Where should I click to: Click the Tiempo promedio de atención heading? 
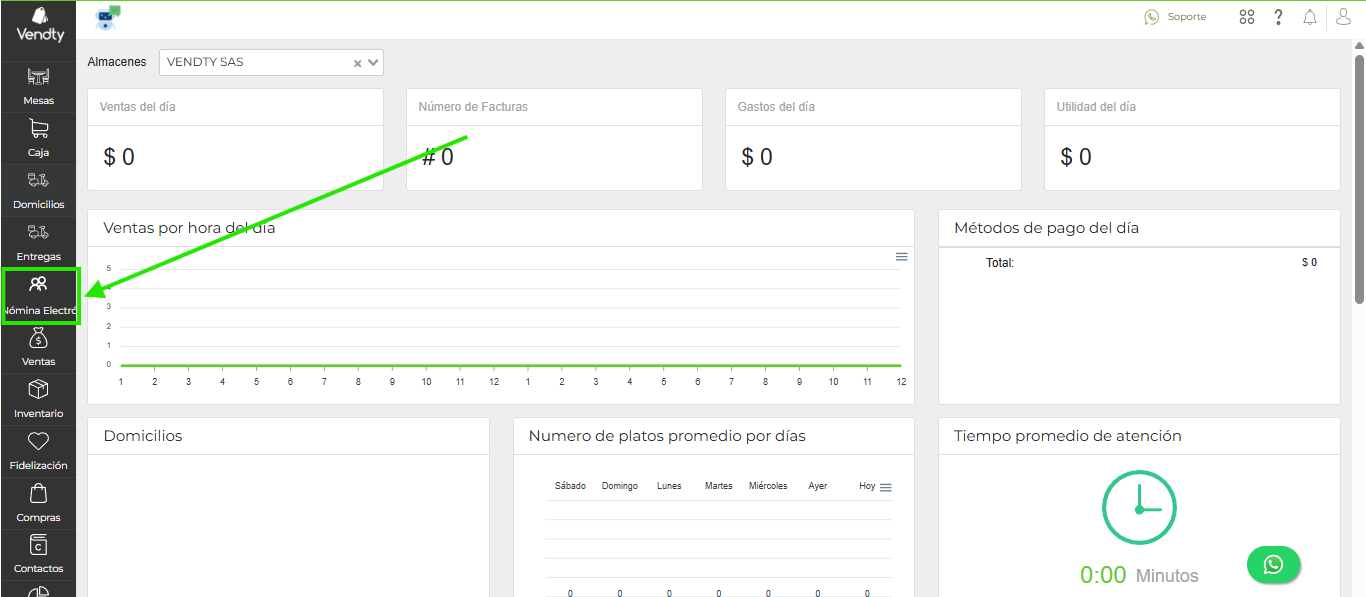[1068, 436]
